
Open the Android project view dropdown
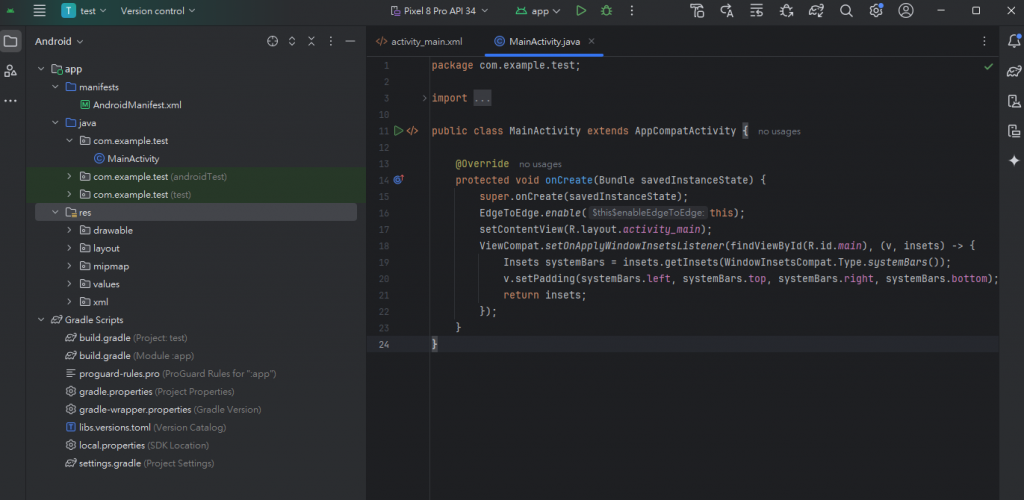(59, 42)
